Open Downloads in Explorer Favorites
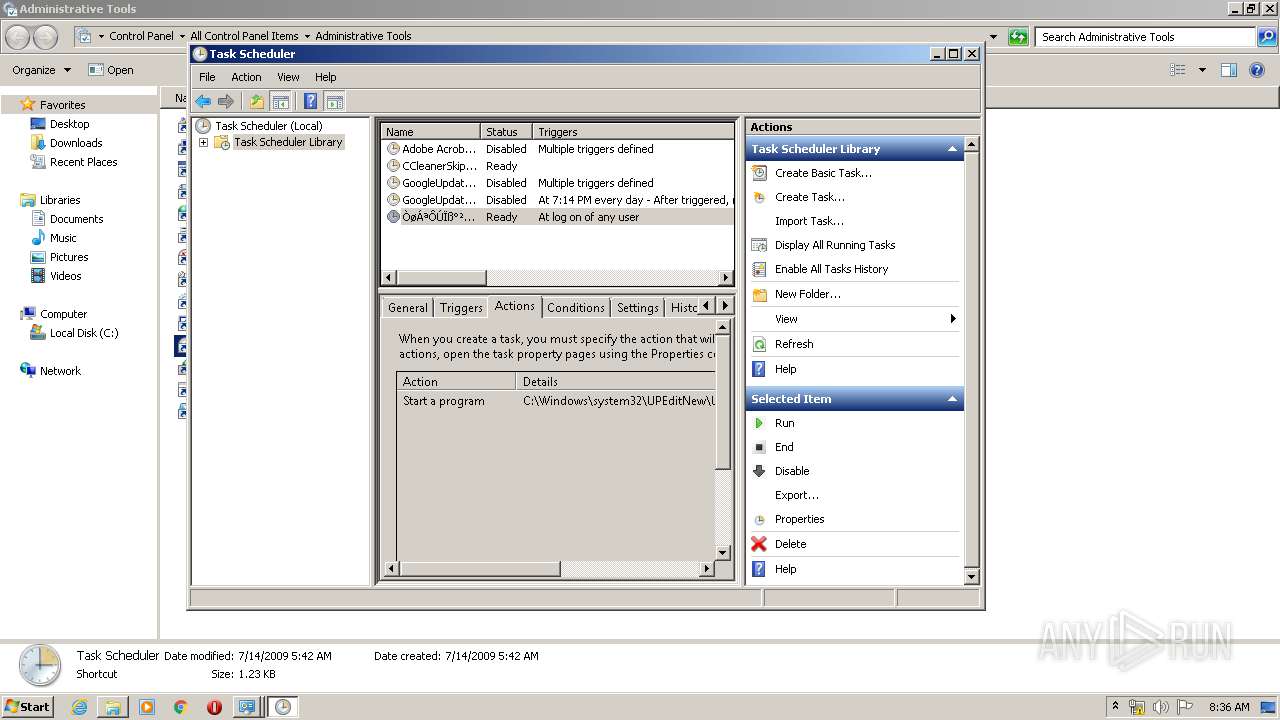This screenshot has height=720, width=1280. [76, 143]
